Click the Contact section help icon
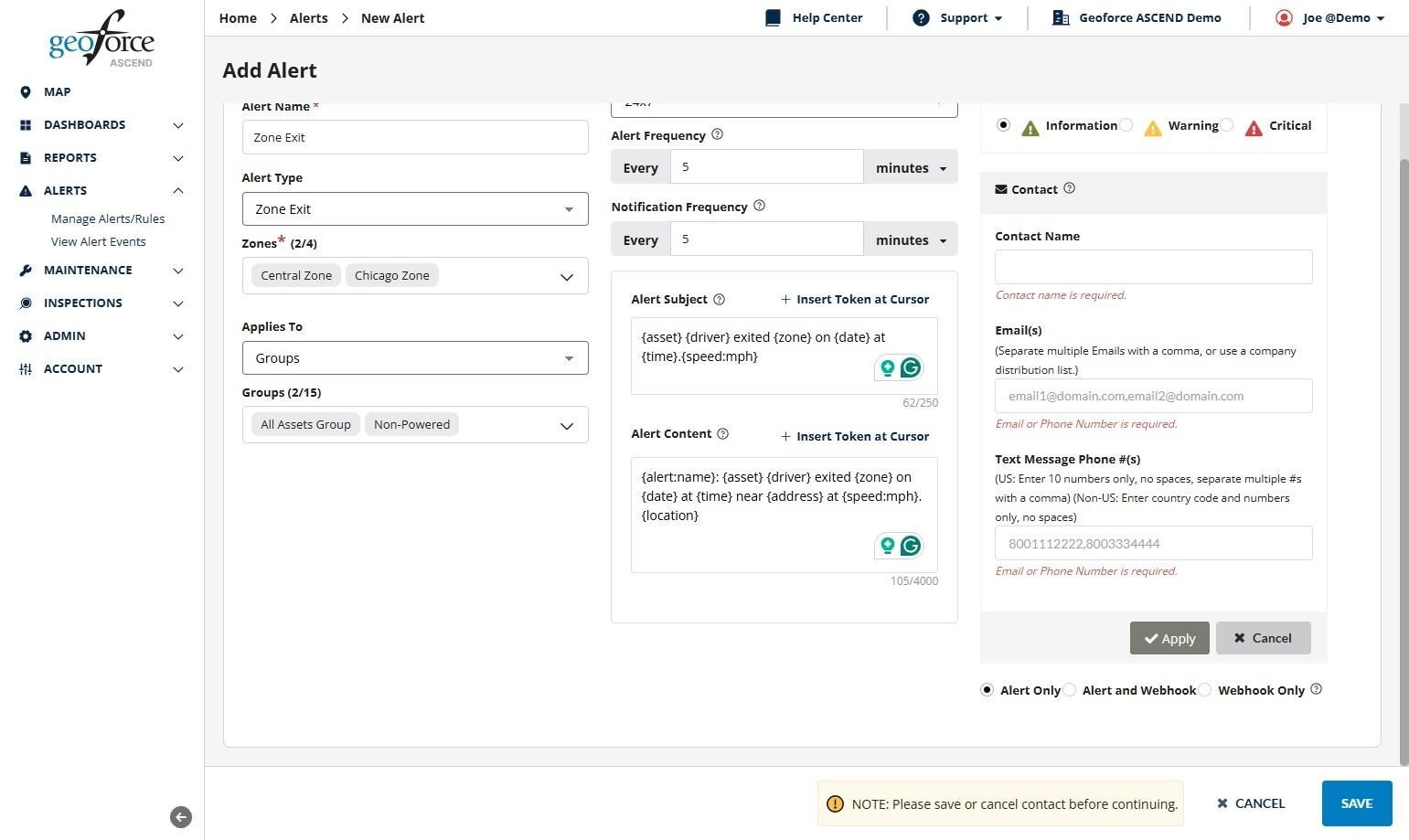Viewport: 1409px width, 840px height. [1069, 188]
